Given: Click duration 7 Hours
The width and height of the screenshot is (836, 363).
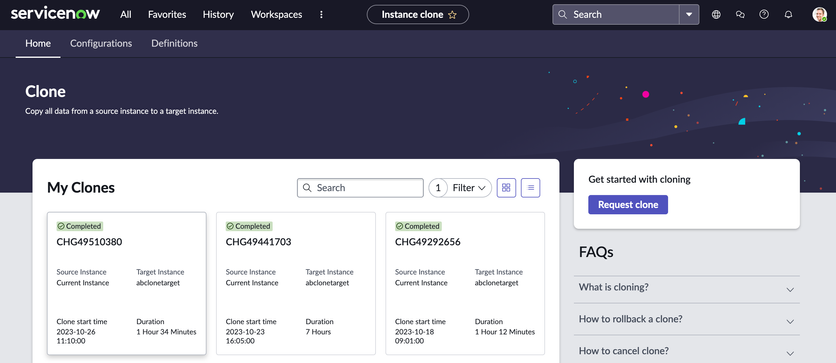Looking at the screenshot, I should point(318,332).
